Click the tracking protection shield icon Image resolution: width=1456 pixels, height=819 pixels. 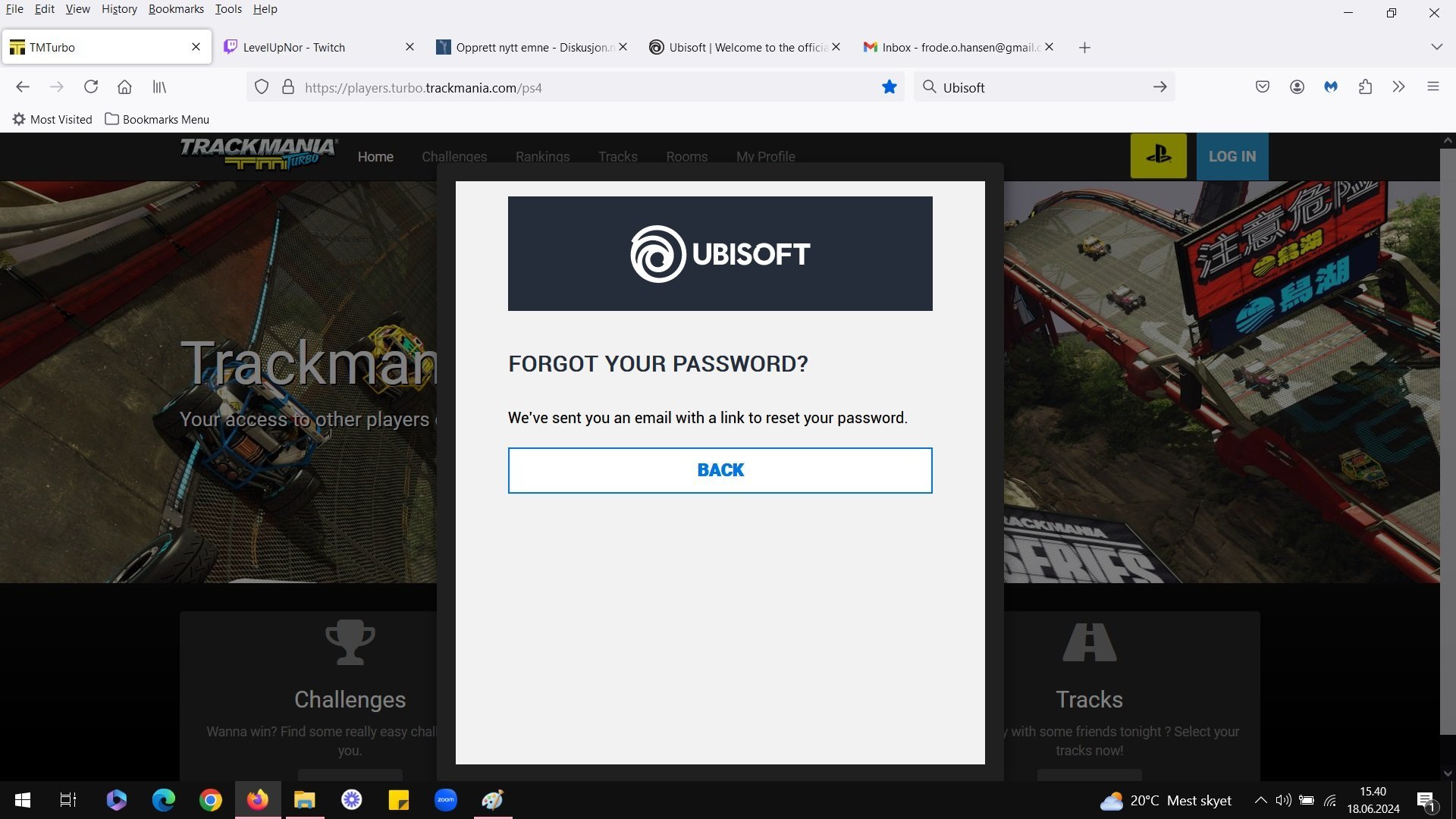click(262, 87)
